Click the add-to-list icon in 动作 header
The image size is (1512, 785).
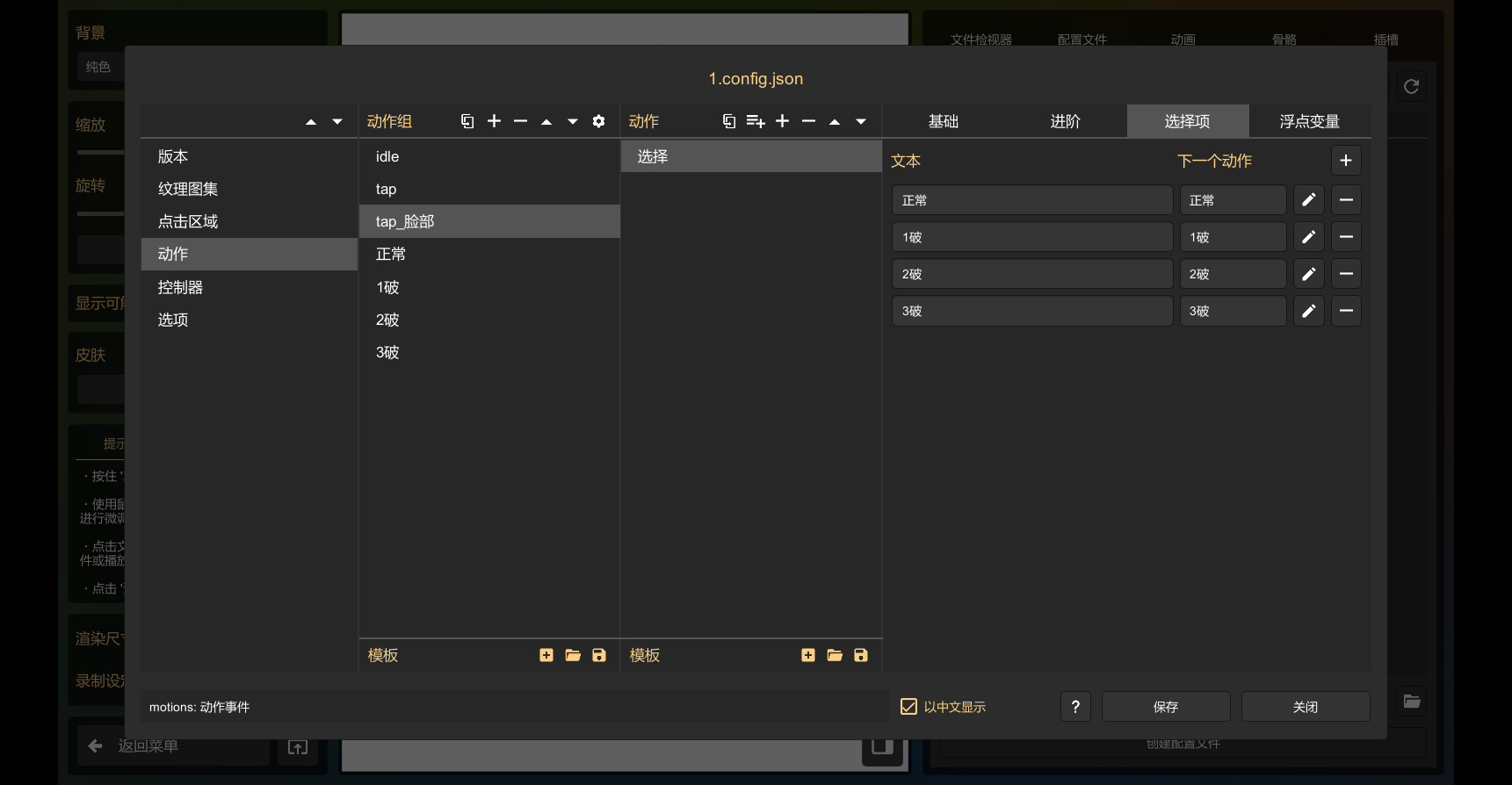click(755, 121)
